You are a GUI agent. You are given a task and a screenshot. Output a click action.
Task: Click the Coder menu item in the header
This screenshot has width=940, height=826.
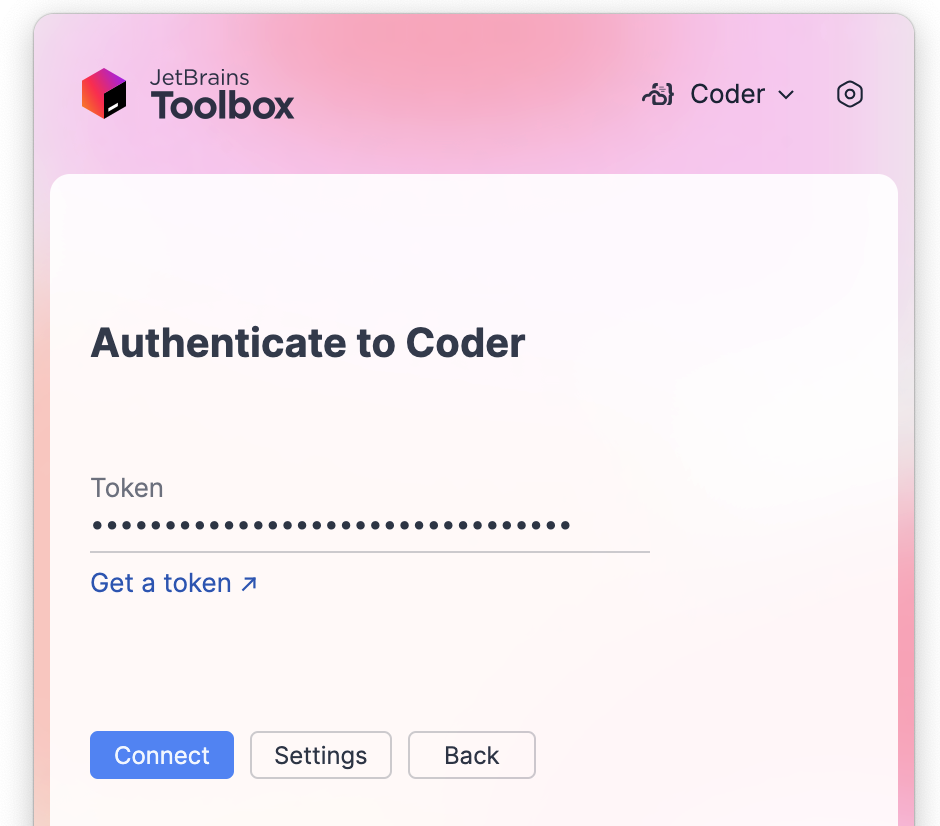(x=727, y=93)
